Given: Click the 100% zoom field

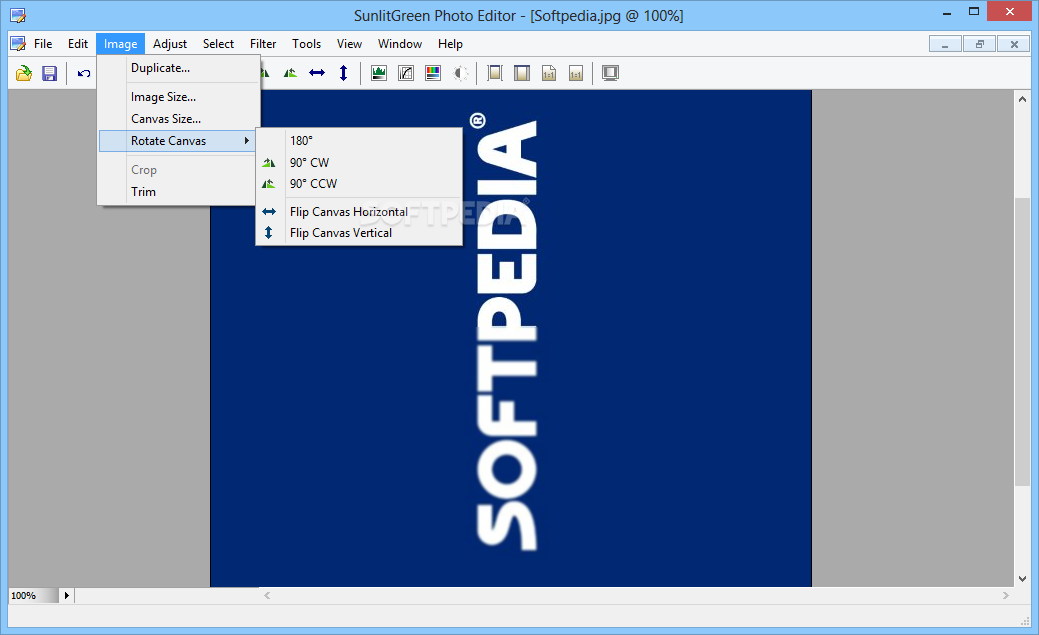Looking at the screenshot, I should pyautogui.click(x=34, y=595).
